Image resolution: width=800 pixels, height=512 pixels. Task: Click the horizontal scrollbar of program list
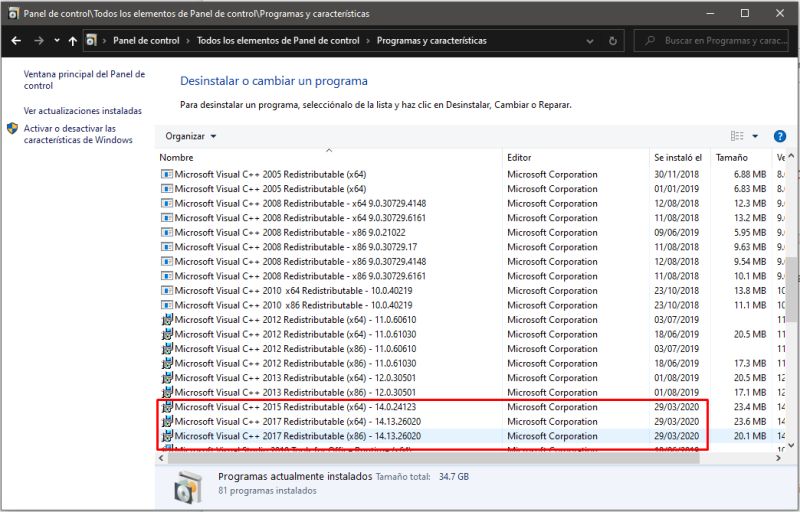[x=433, y=458]
